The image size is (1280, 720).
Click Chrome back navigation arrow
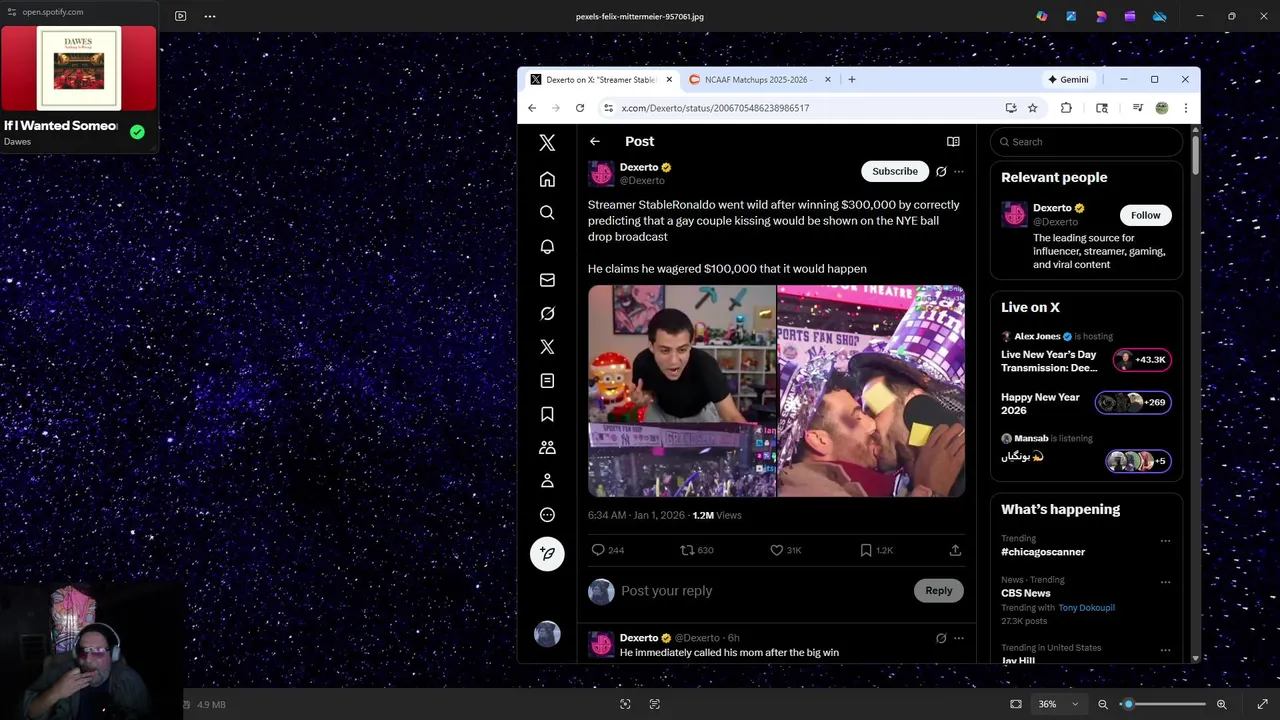tap(532, 108)
